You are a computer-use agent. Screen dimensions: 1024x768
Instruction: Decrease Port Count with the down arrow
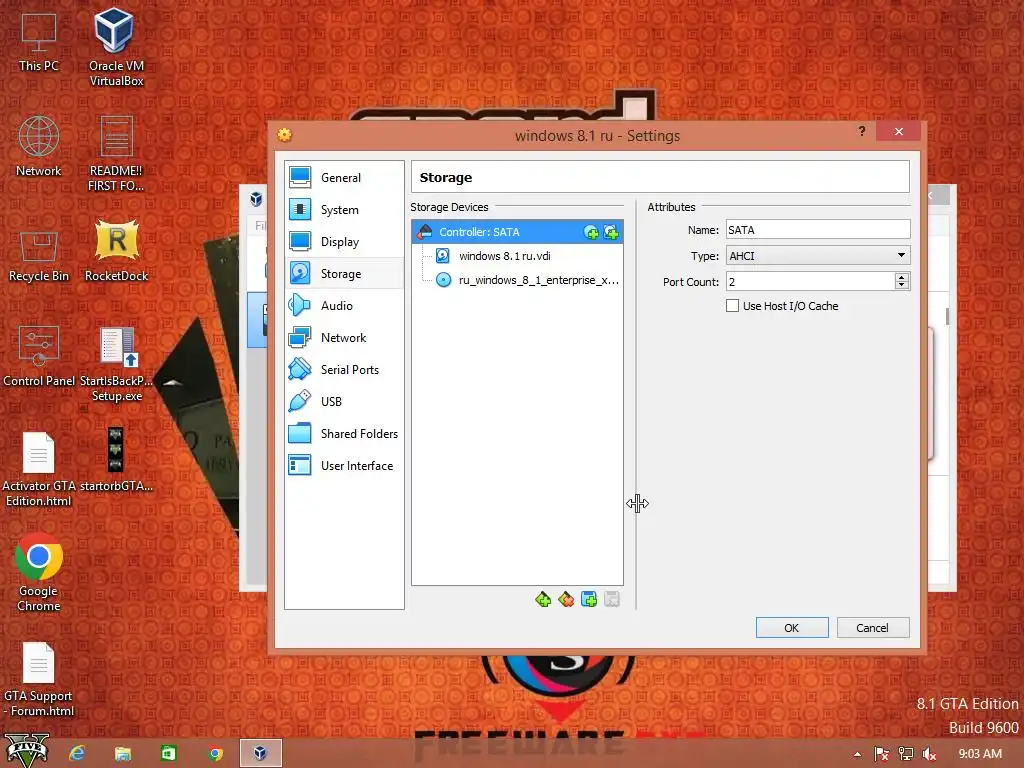(x=902, y=285)
